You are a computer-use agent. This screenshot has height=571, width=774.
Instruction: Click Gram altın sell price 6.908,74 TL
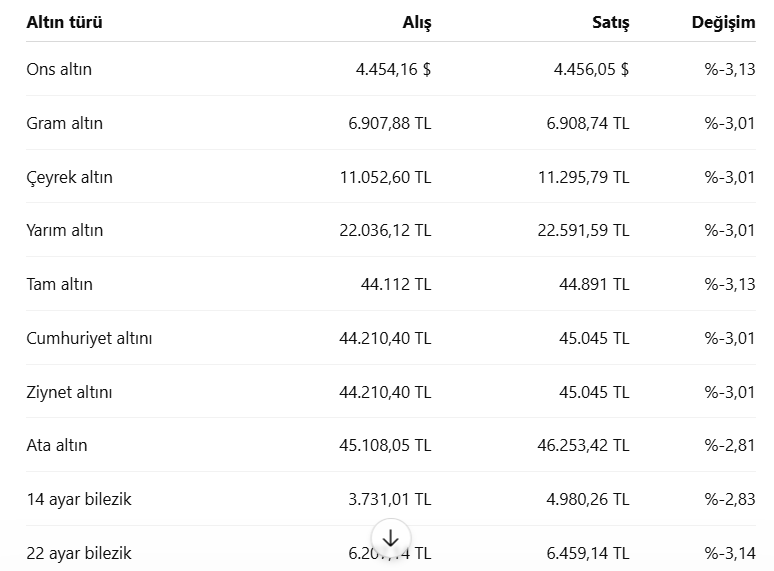[588, 123]
